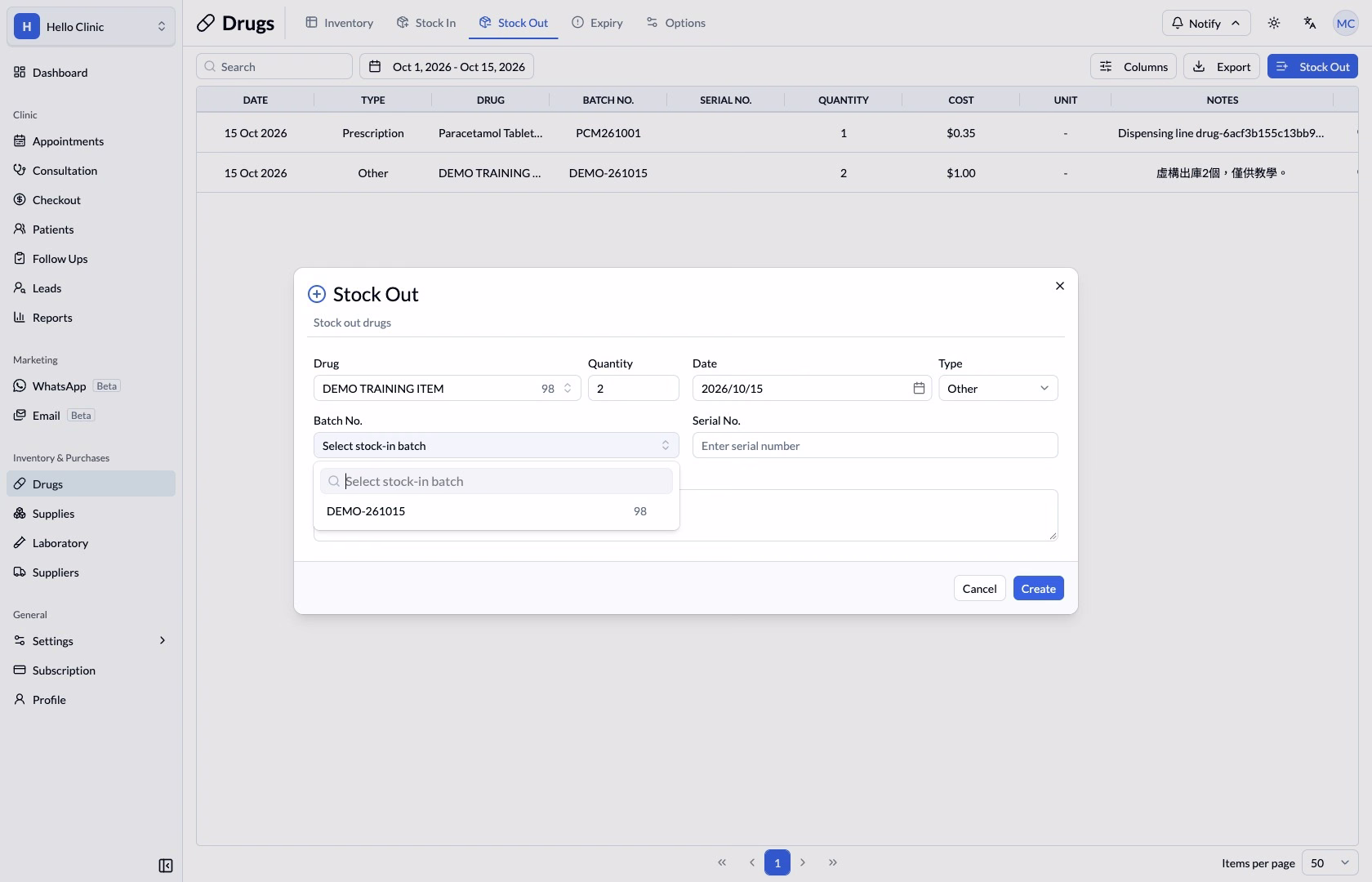Image resolution: width=1372 pixels, height=882 pixels.
Task: Close the Stock Out dialog
Action: point(1060,286)
